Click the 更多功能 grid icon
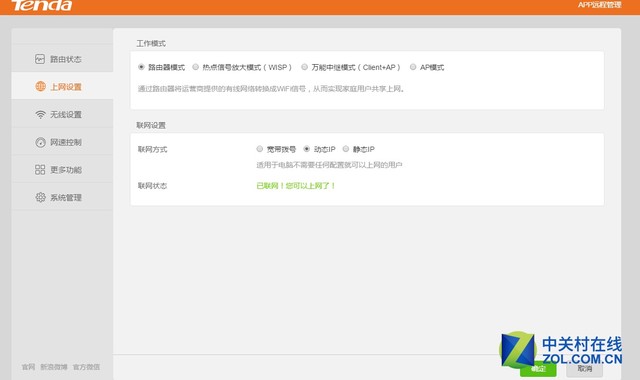 (x=40, y=170)
